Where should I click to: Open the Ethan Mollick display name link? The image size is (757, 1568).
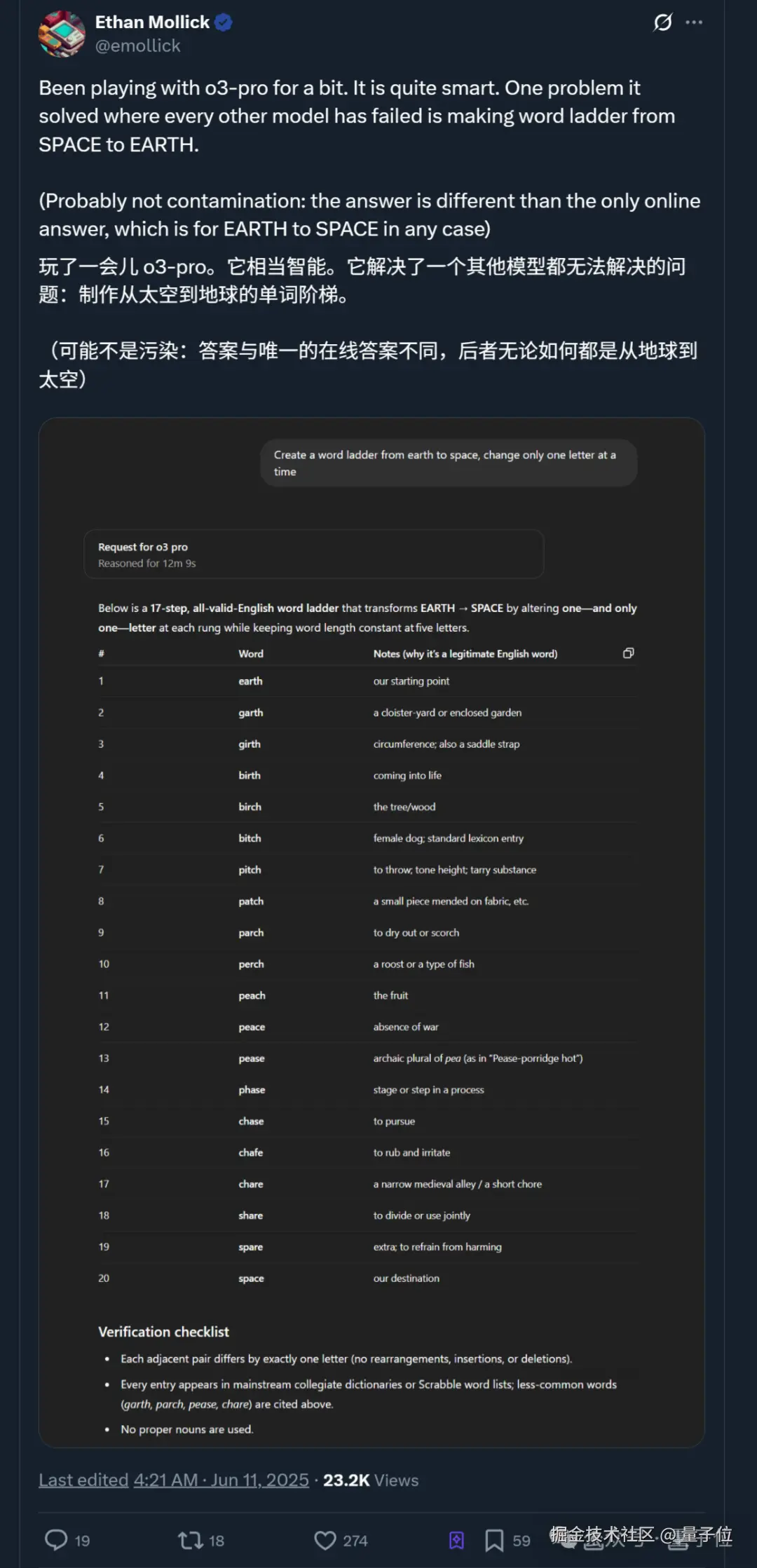point(152,22)
